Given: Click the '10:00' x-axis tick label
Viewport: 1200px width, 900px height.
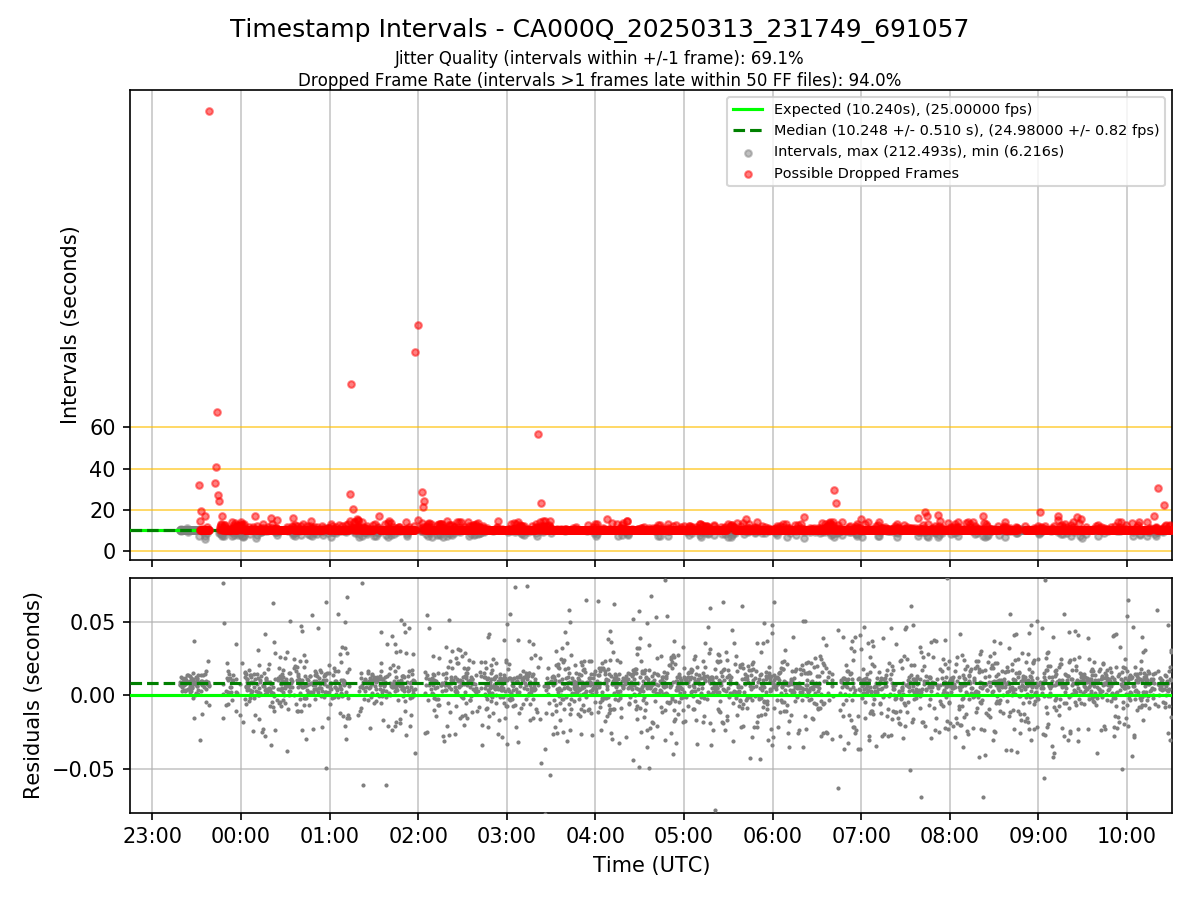Looking at the screenshot, I should click(1127, 836).
